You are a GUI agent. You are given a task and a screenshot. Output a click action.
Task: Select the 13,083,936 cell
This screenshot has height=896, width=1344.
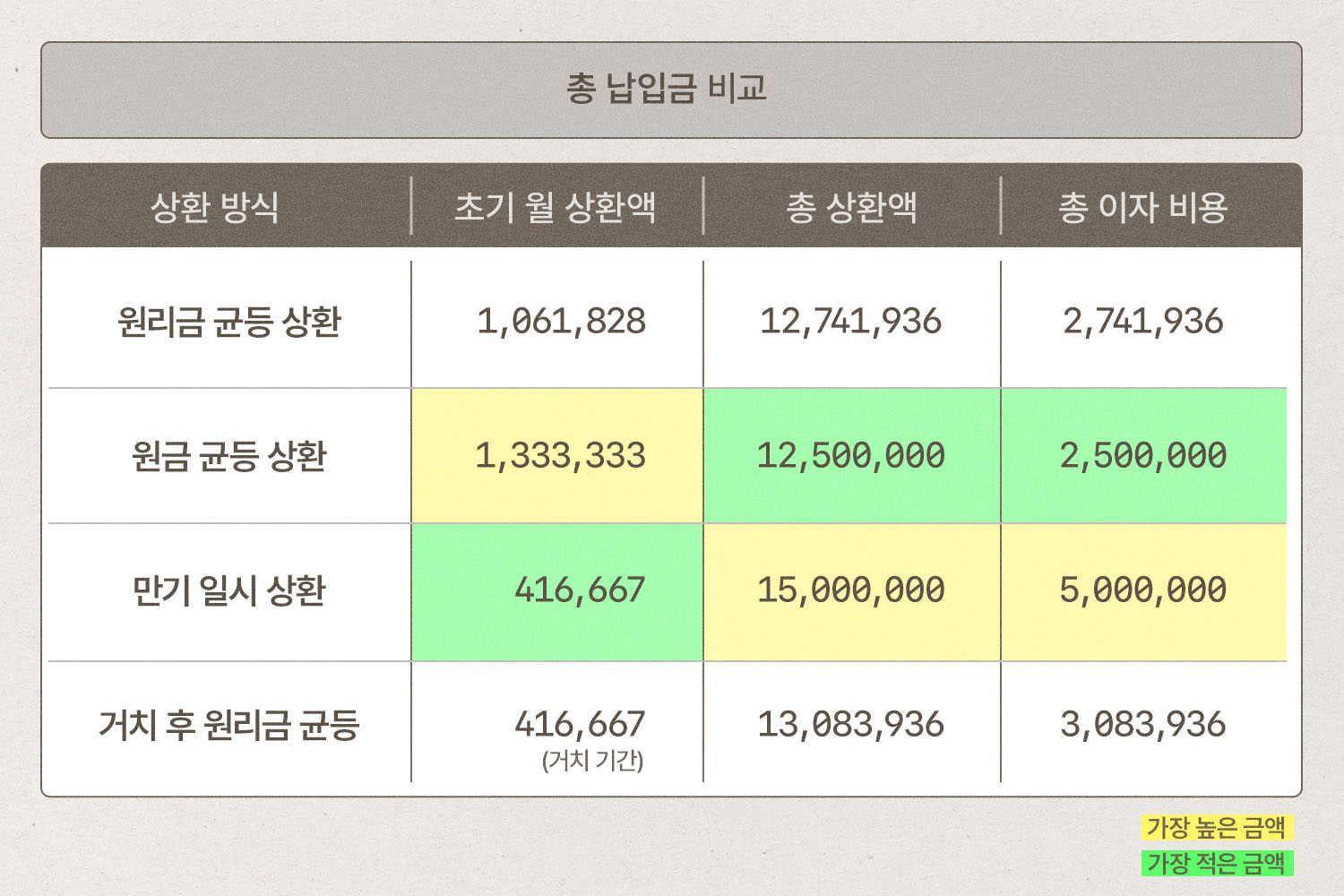click(851, 725)
